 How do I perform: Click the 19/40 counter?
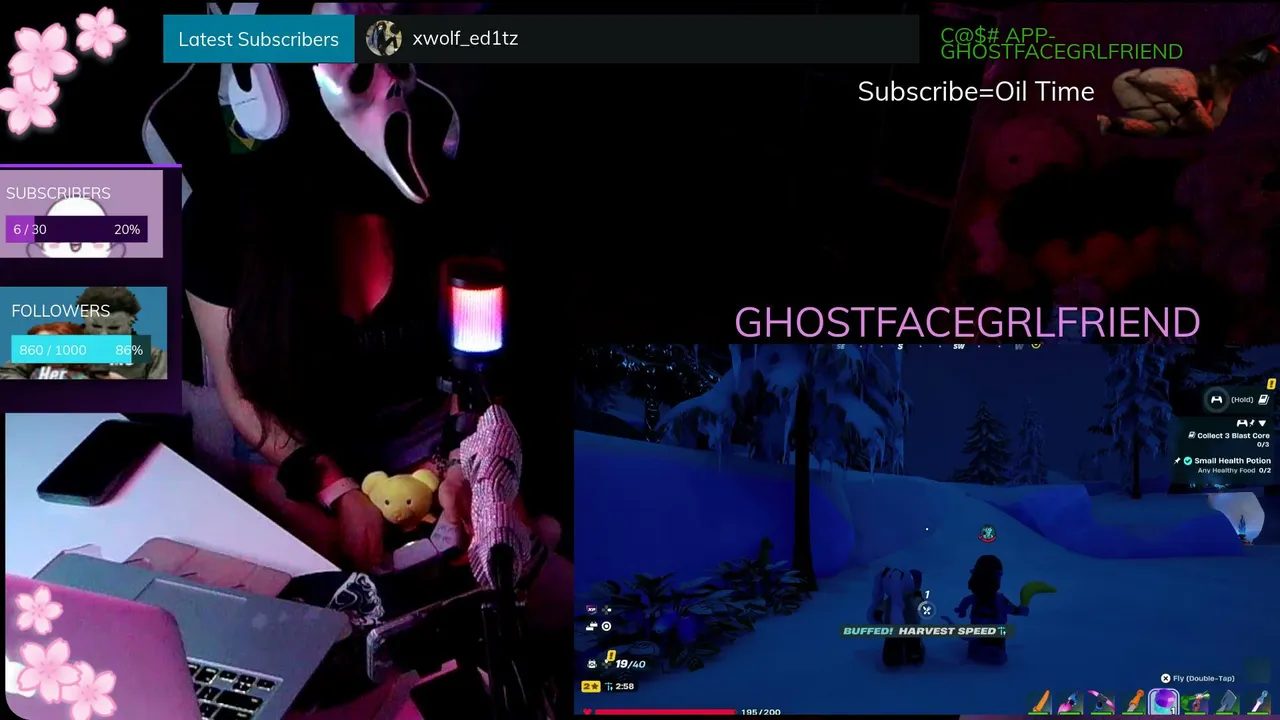click(630, 664)
